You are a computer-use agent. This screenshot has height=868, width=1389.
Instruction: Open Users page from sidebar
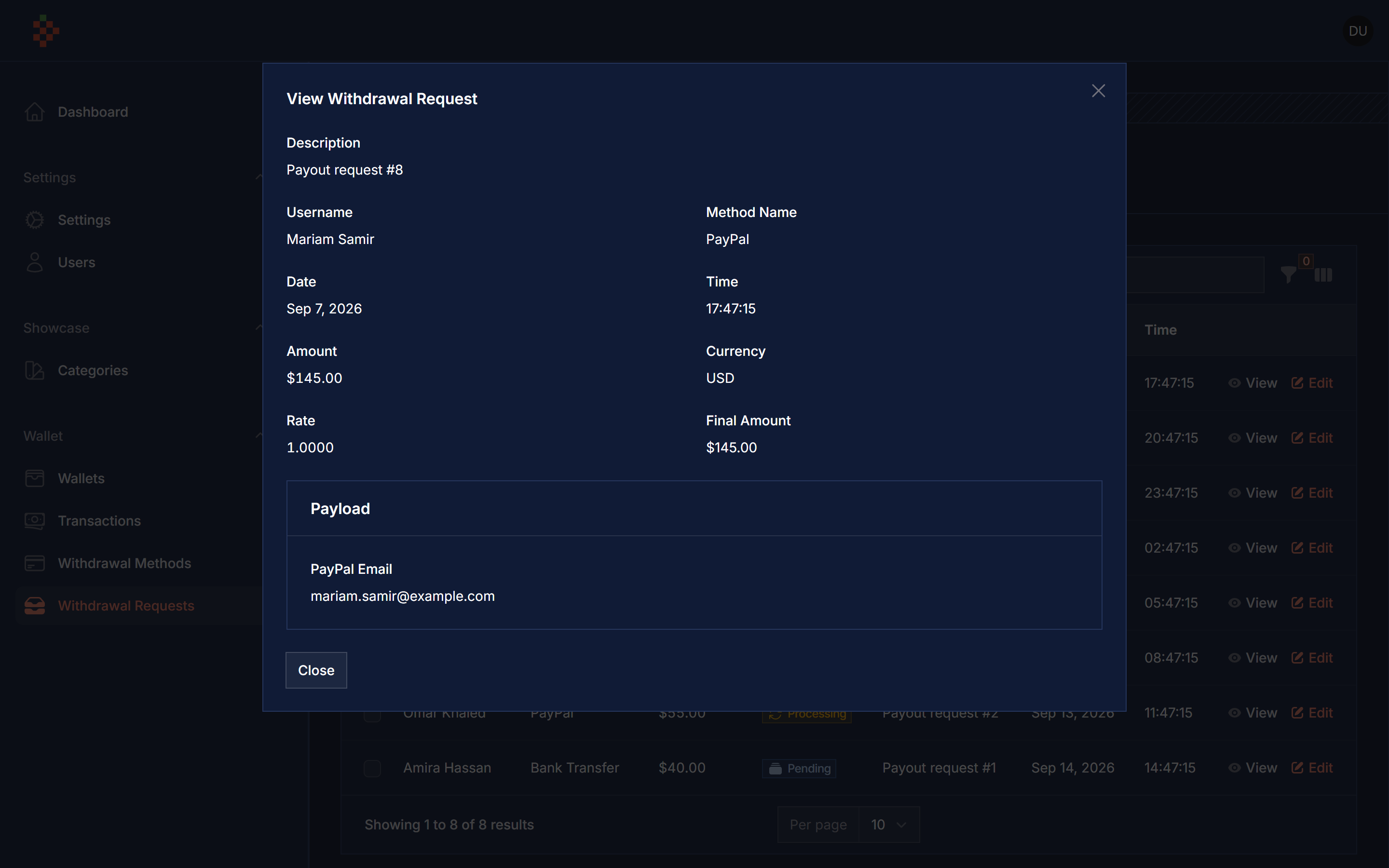[x=76, y=262]
